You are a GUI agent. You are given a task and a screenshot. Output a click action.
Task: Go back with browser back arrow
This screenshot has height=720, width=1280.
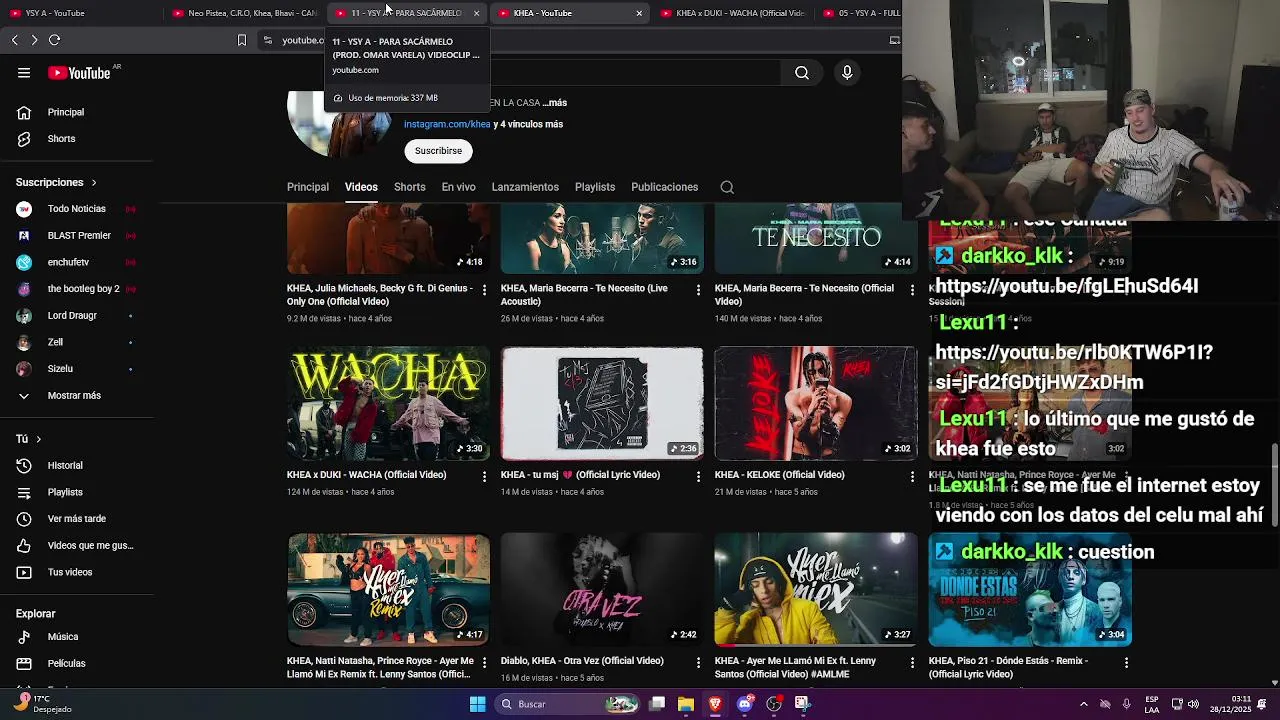(x=15, y=40)
